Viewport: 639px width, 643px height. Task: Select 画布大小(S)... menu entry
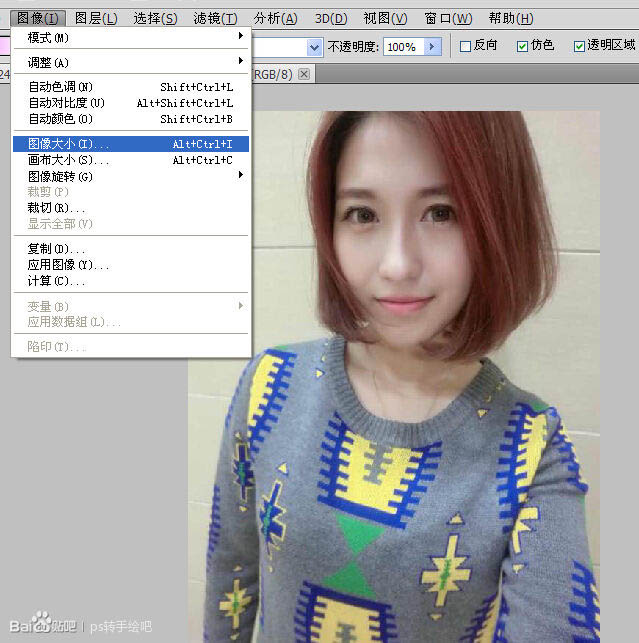click(x=131, y=160)
